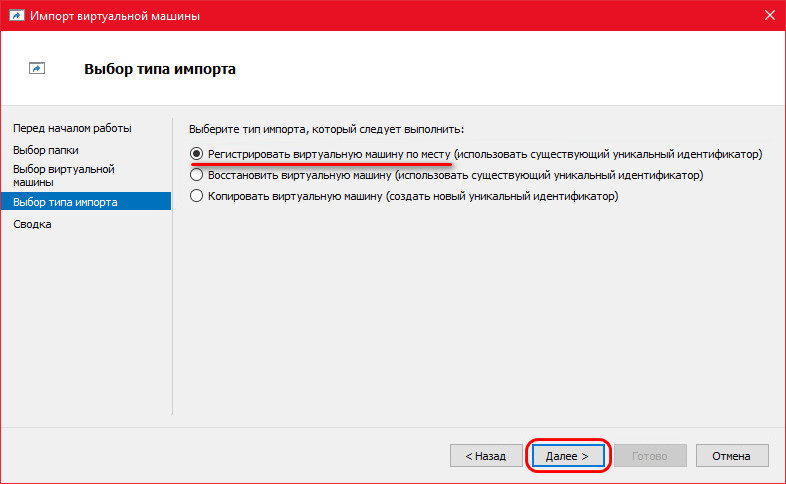Select 'Восстановить виртуальную машину' radio button
This screenshot has height=484, width=786.
pos(196,175)
